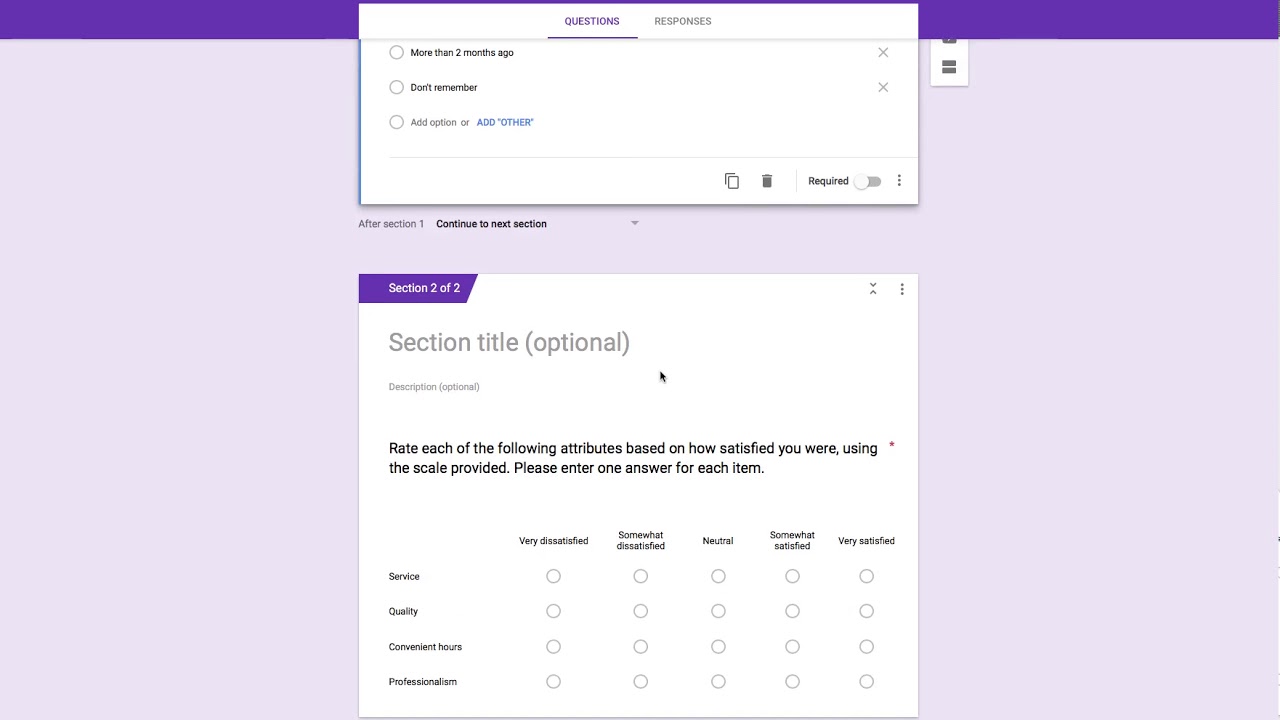Click the 'Quality' row label

pyautogui.click(x=403, y=611)
